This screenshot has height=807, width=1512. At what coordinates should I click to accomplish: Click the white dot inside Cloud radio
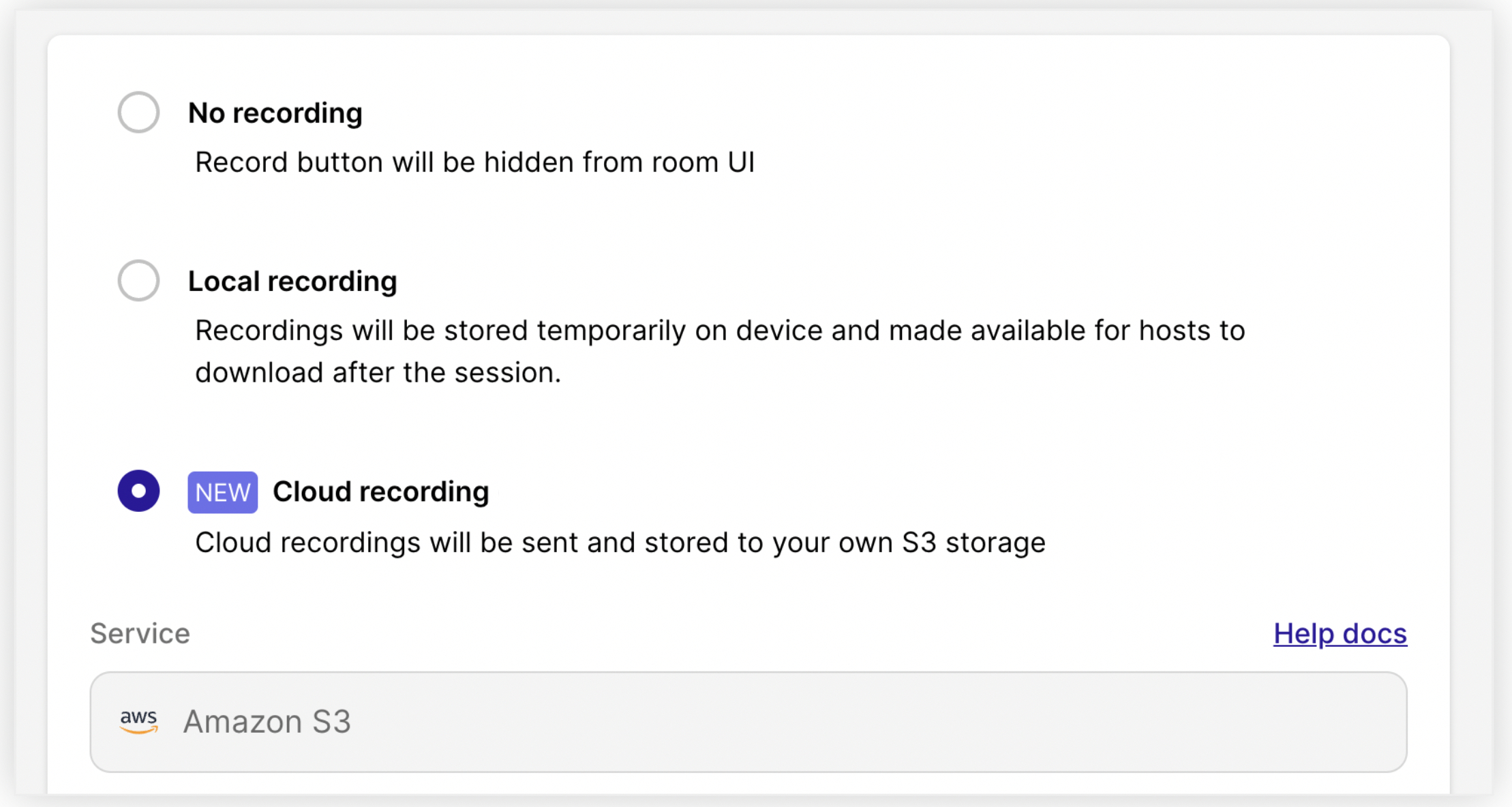click(x=138, y=491)
